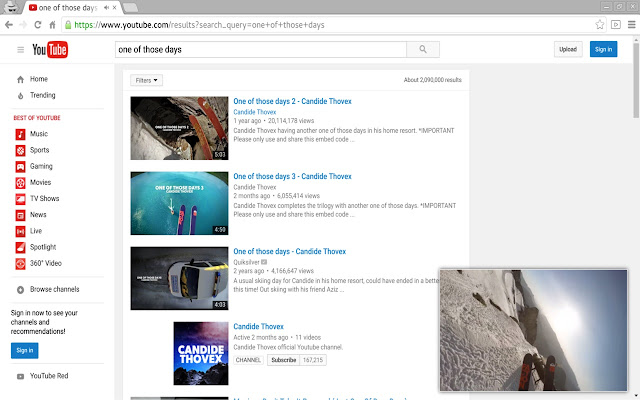This screenshot has height=400, width=640.
Task: Click the Sports category icon
Action: click(x=20, y=151)
